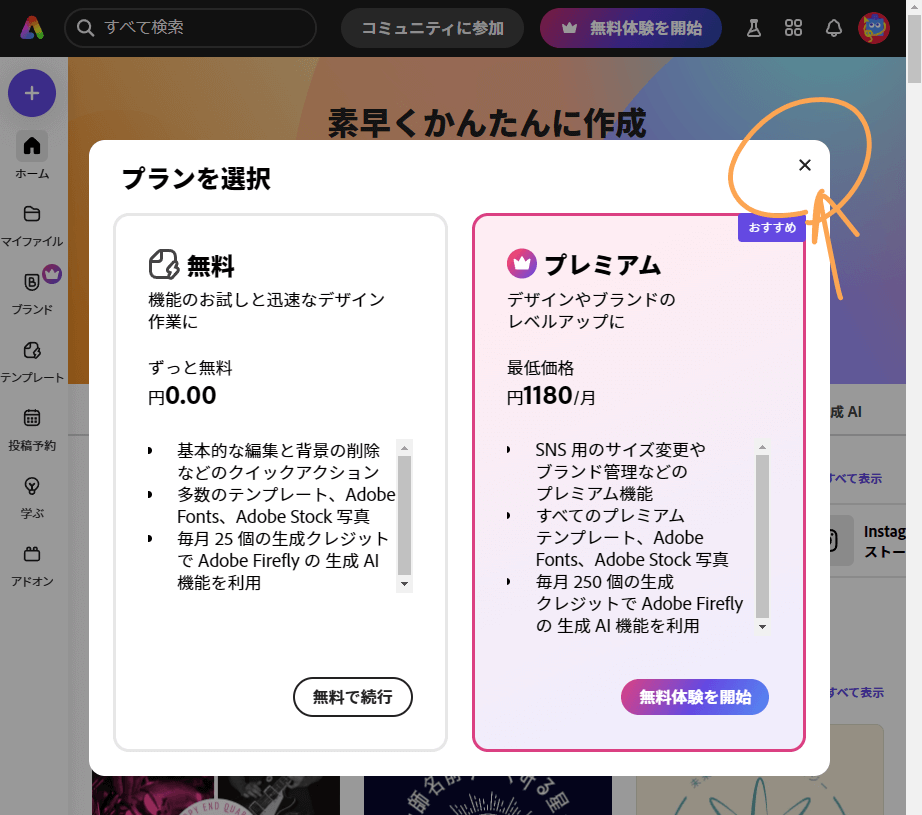Open マイファイル in sidebar
922x815 pixels.
click(x=32, y=225)
